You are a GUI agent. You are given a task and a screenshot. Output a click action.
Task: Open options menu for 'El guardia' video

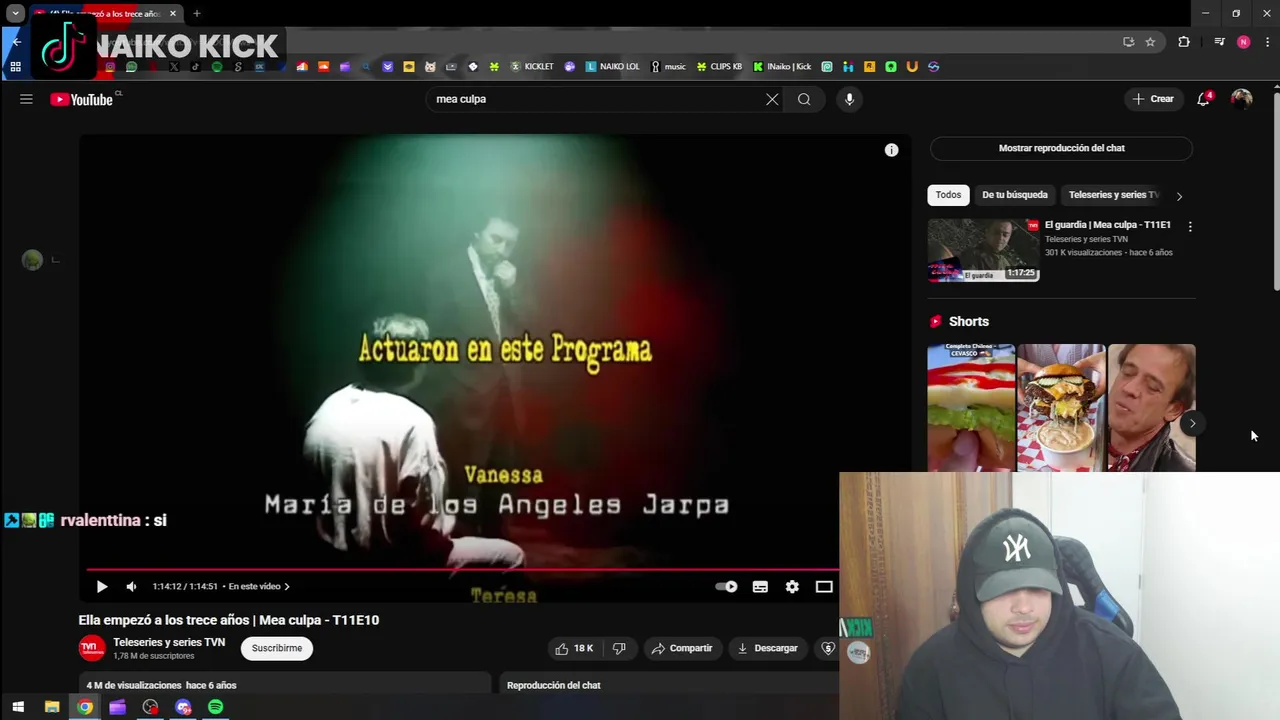click(x=1190, y=227)
